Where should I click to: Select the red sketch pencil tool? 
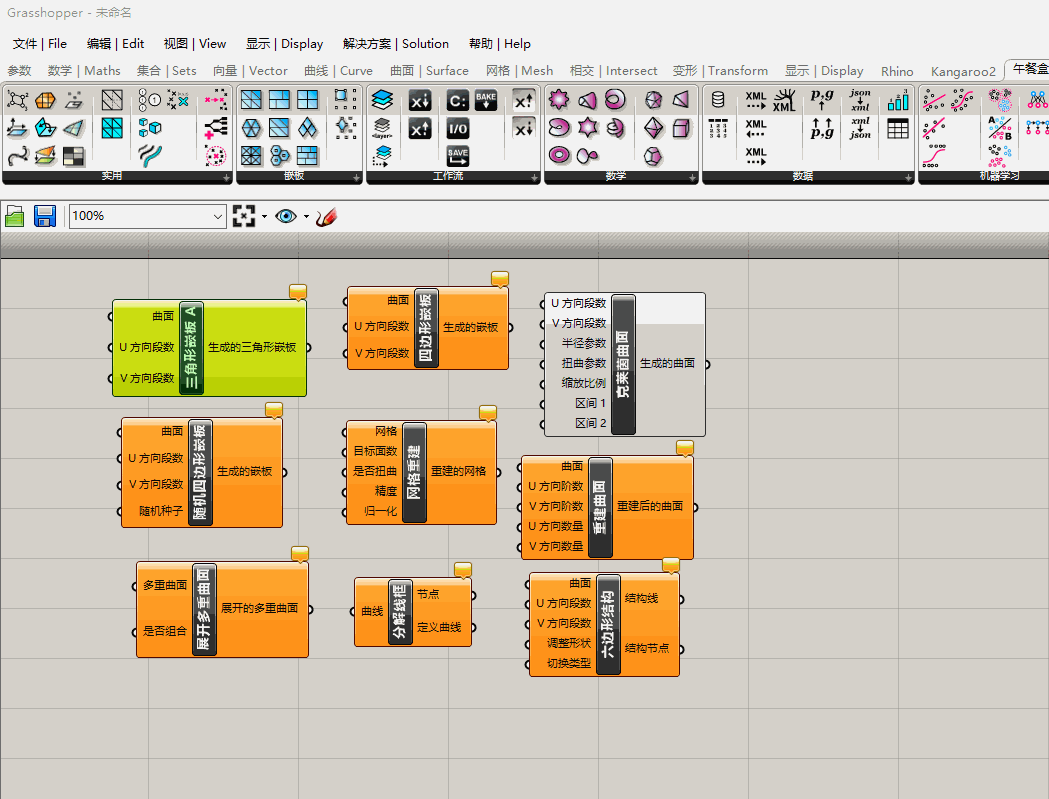click(326, 216)
